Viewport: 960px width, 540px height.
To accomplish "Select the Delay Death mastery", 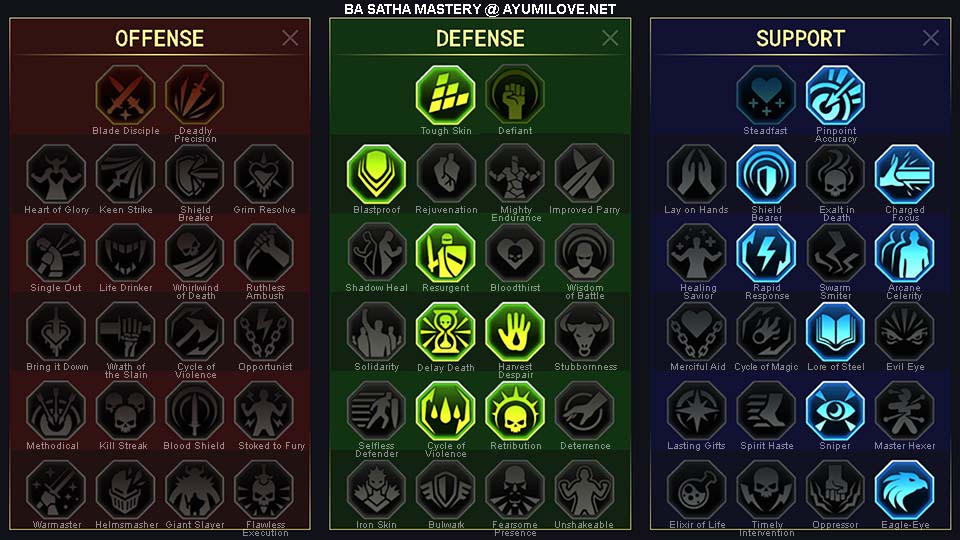I will [446, 332].
